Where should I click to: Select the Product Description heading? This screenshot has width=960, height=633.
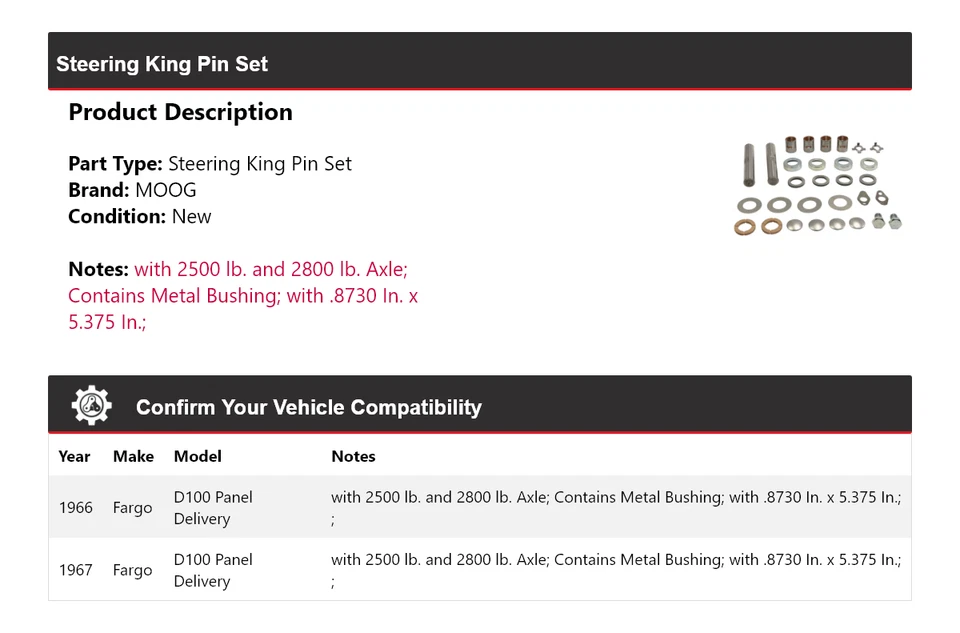point(180,112)
